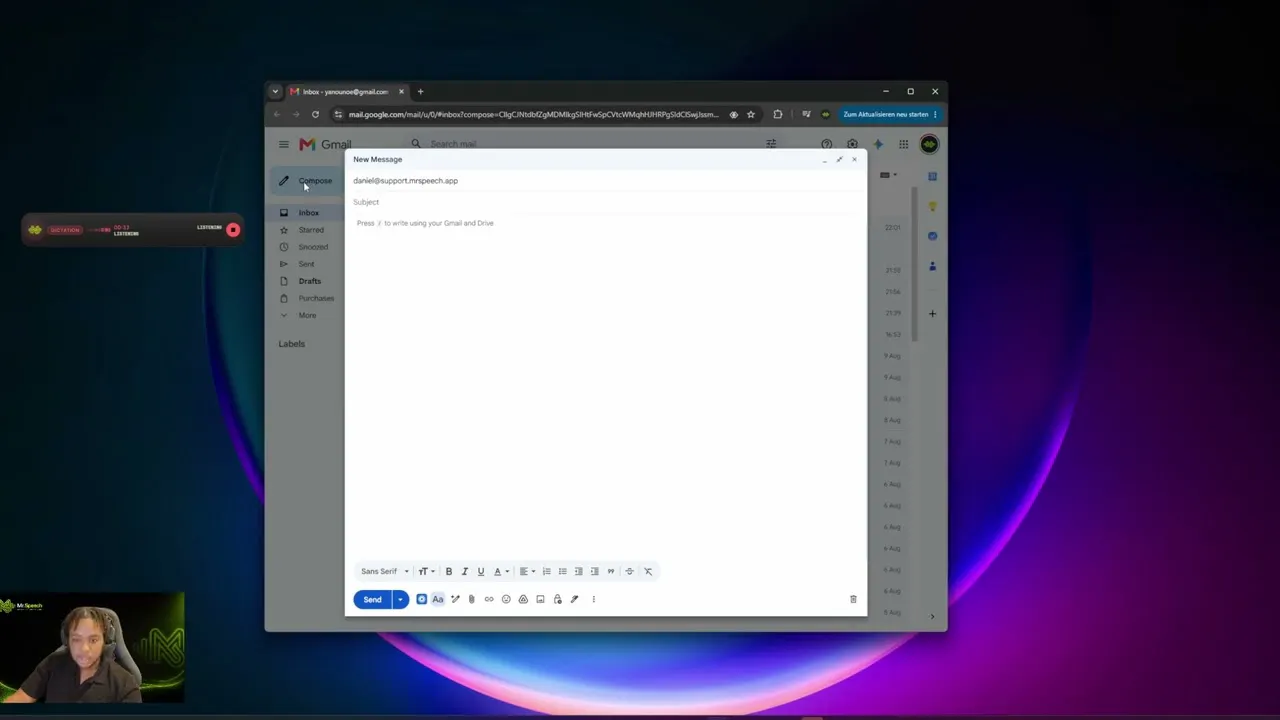Click the recipient field with daniel@support.mrspeech.app

tap(605, 181)
